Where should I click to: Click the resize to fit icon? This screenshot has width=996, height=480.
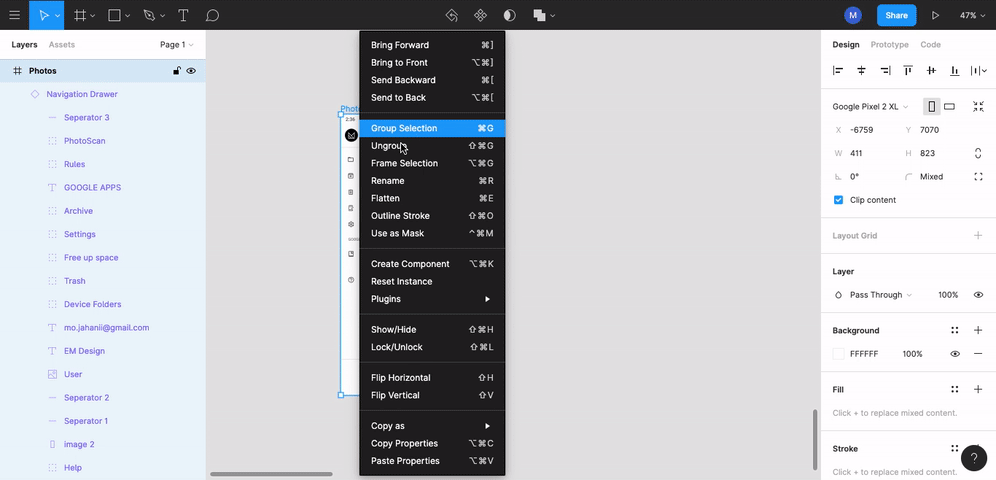978,107
